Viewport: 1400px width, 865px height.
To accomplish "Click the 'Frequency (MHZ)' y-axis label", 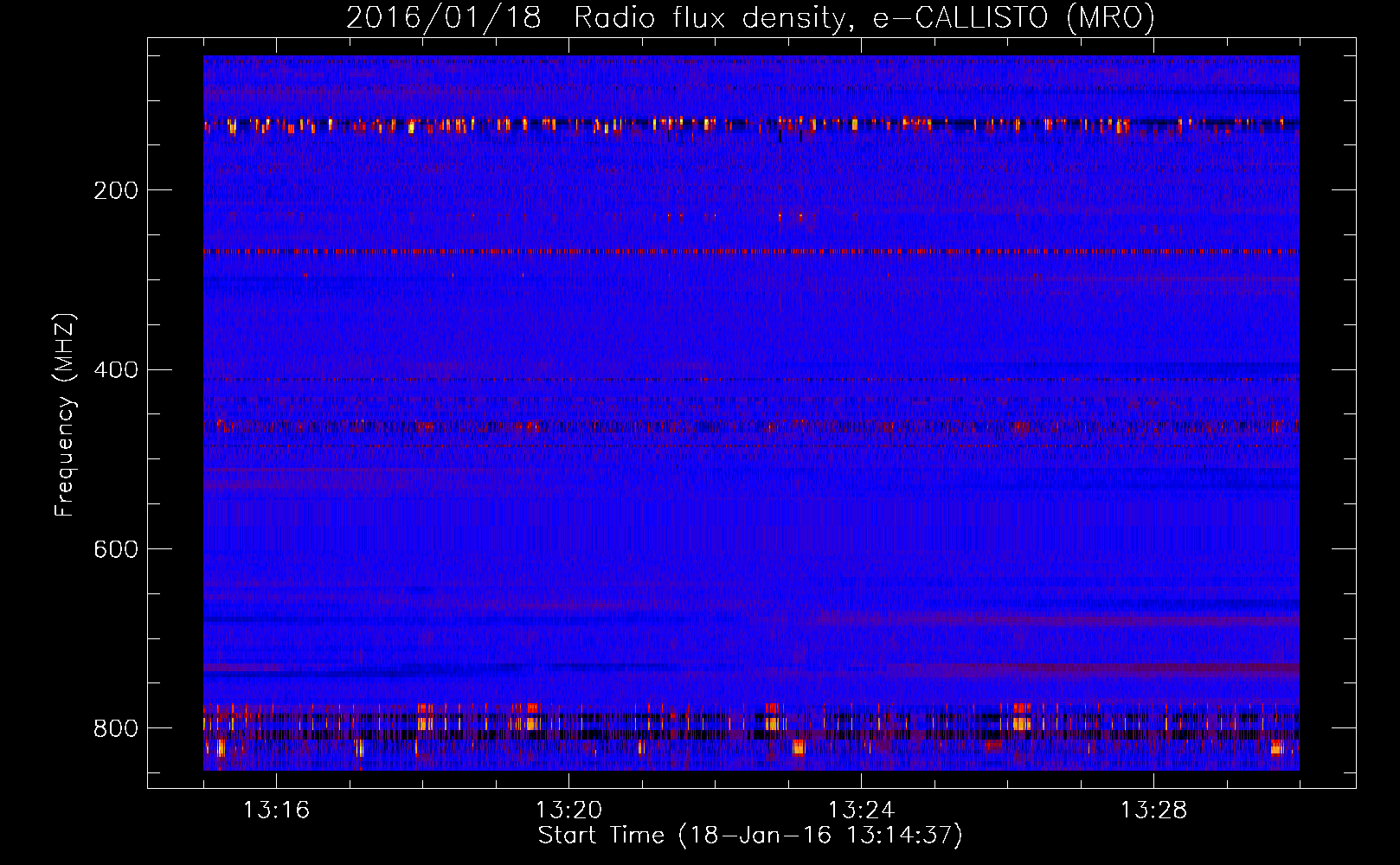I will (x=65, y=414).
